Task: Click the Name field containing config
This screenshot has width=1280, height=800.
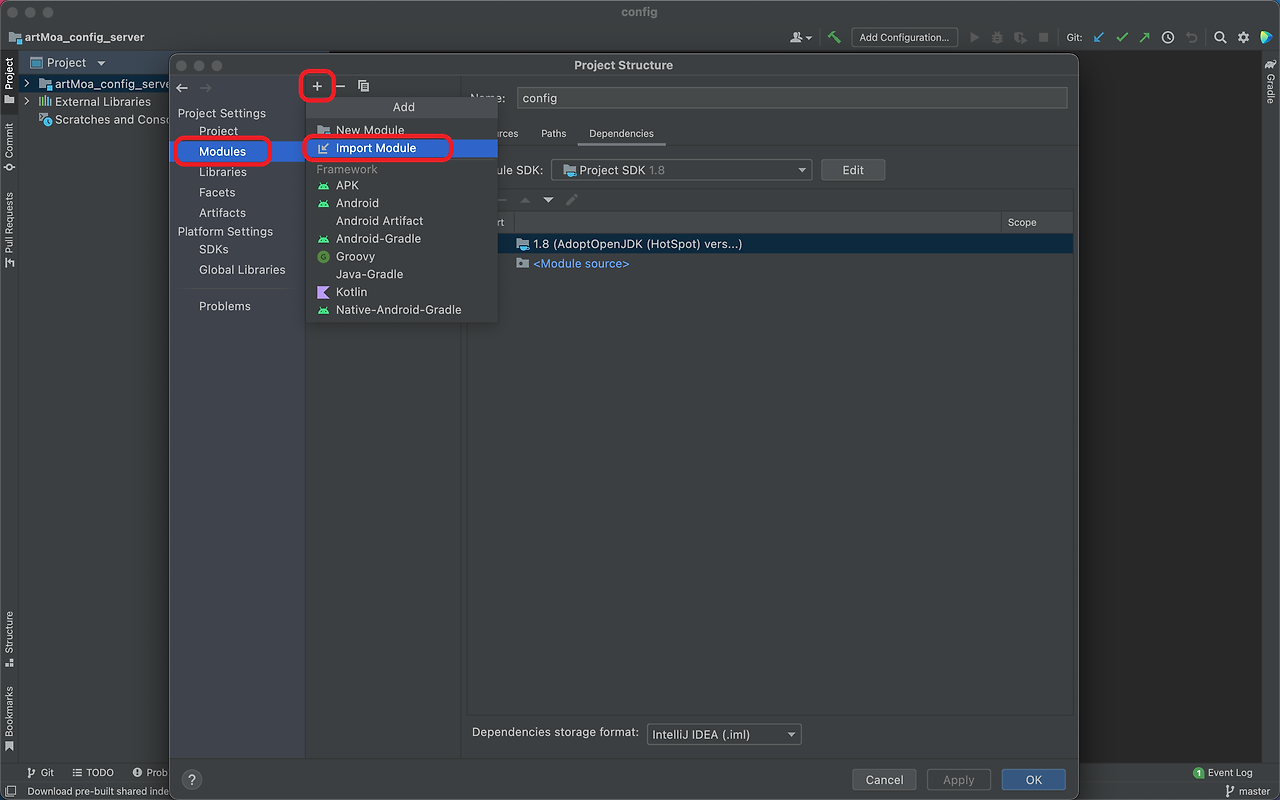Action: [790, 97]
